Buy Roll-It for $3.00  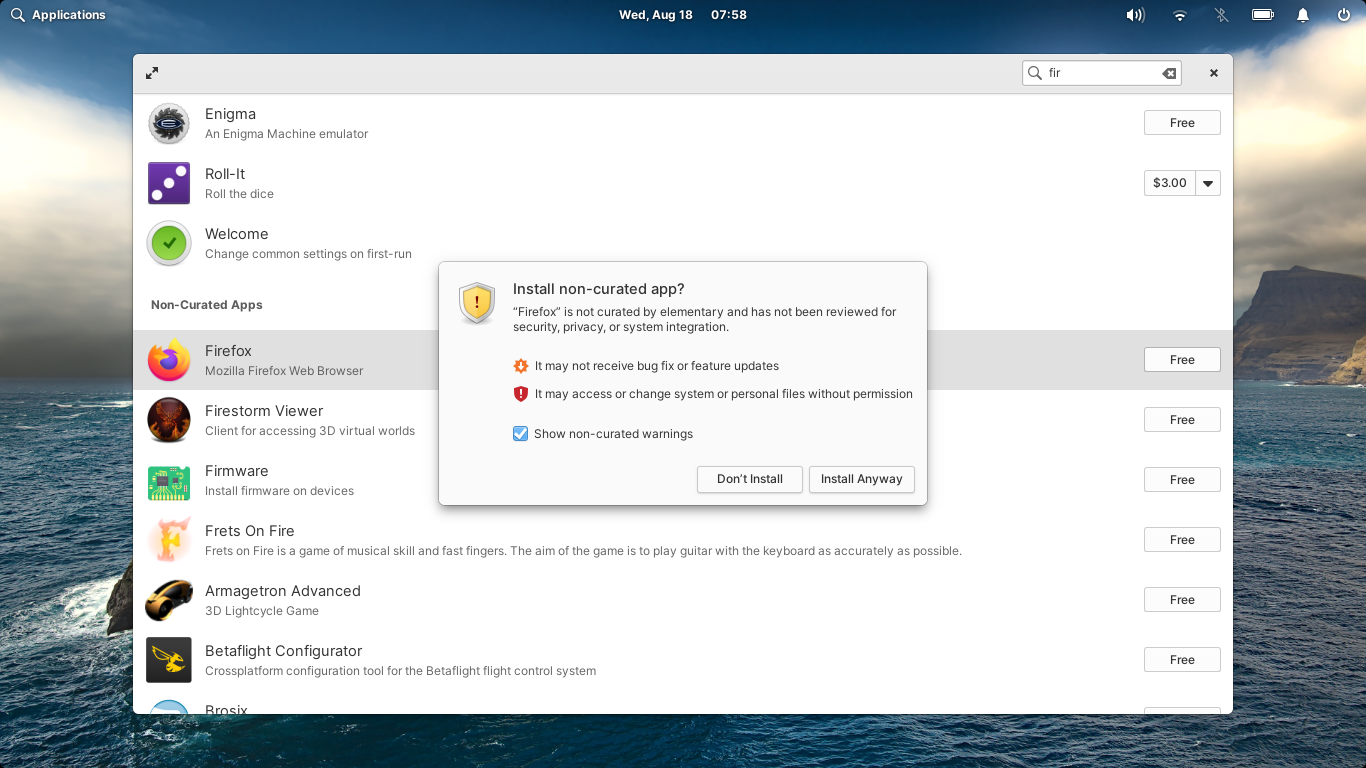(1170, 183)
